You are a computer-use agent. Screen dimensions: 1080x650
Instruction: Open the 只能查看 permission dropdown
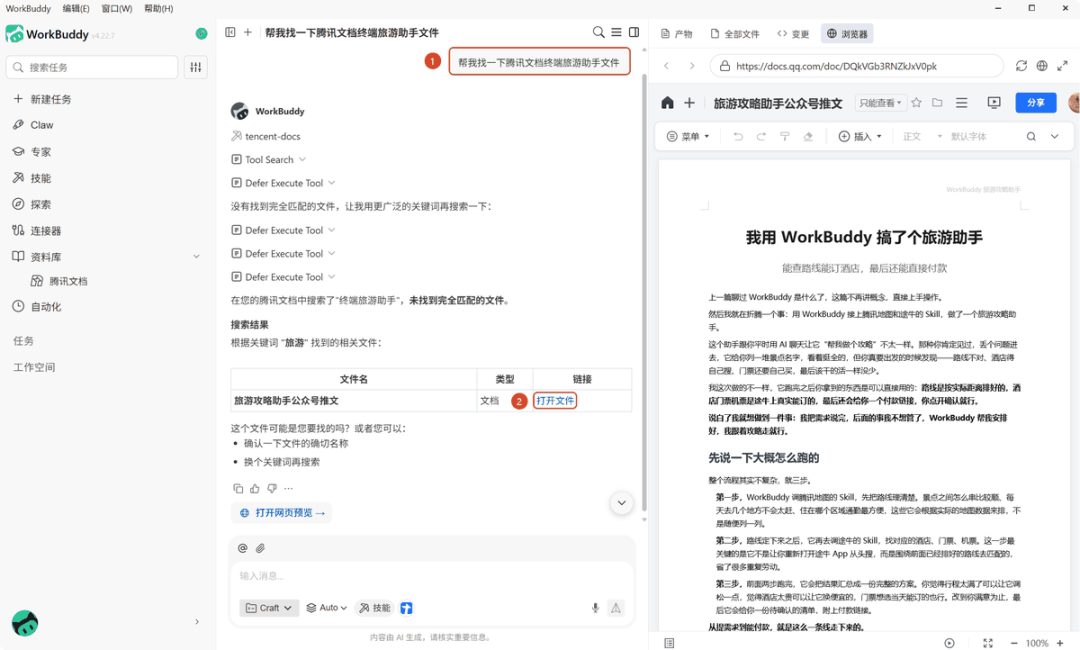coord(880,103)
